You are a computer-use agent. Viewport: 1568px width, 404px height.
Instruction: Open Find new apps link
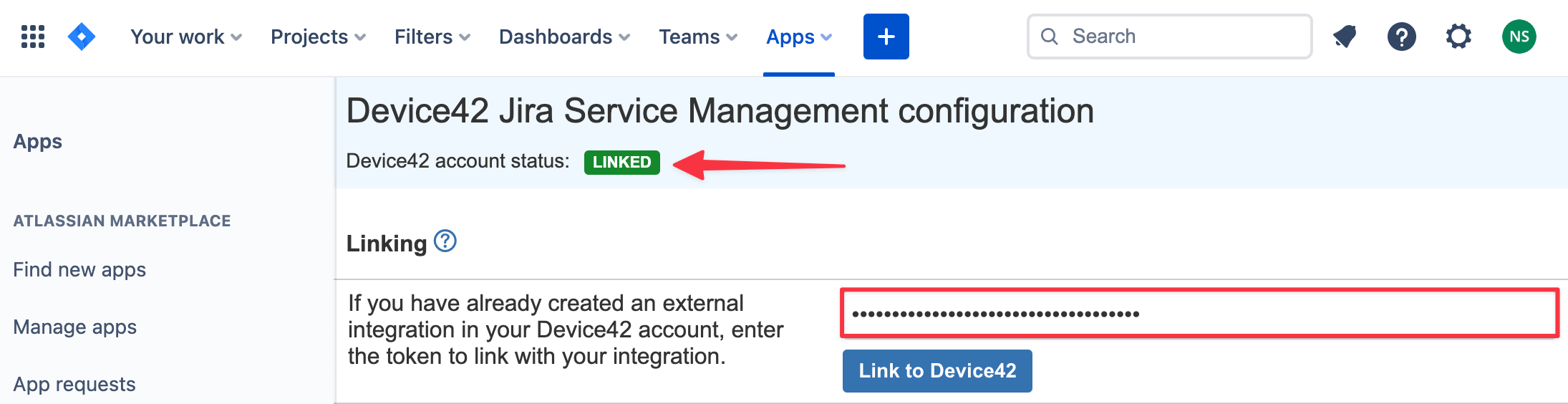click(x=79, y=269)
